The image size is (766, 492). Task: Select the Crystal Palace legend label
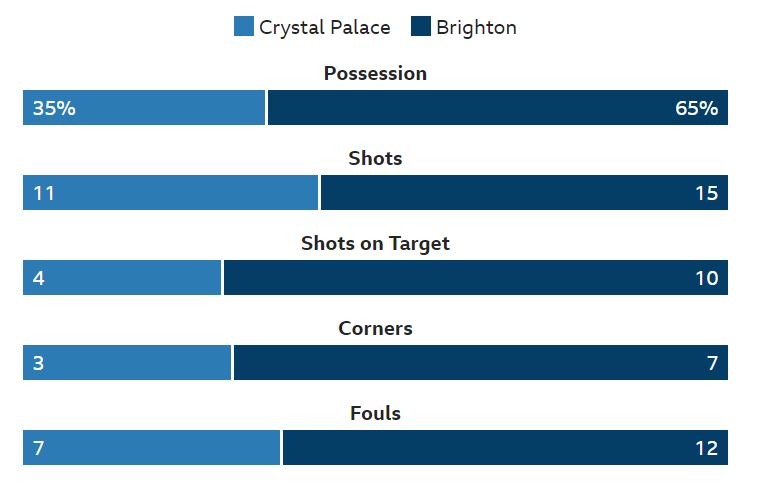click(x=325, y=28)
